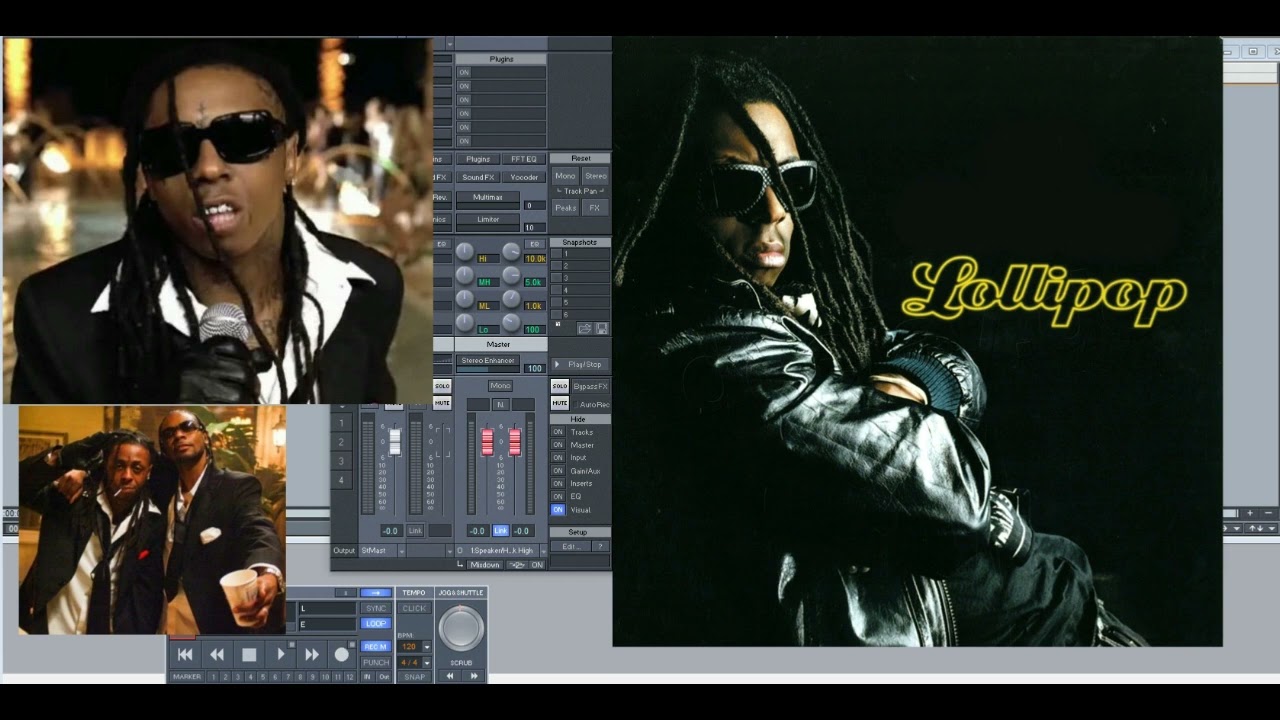The height and width of the screenshot is (720, 1280).
Task: Toggle Hide Input ON button
Action: coord(558,458)
